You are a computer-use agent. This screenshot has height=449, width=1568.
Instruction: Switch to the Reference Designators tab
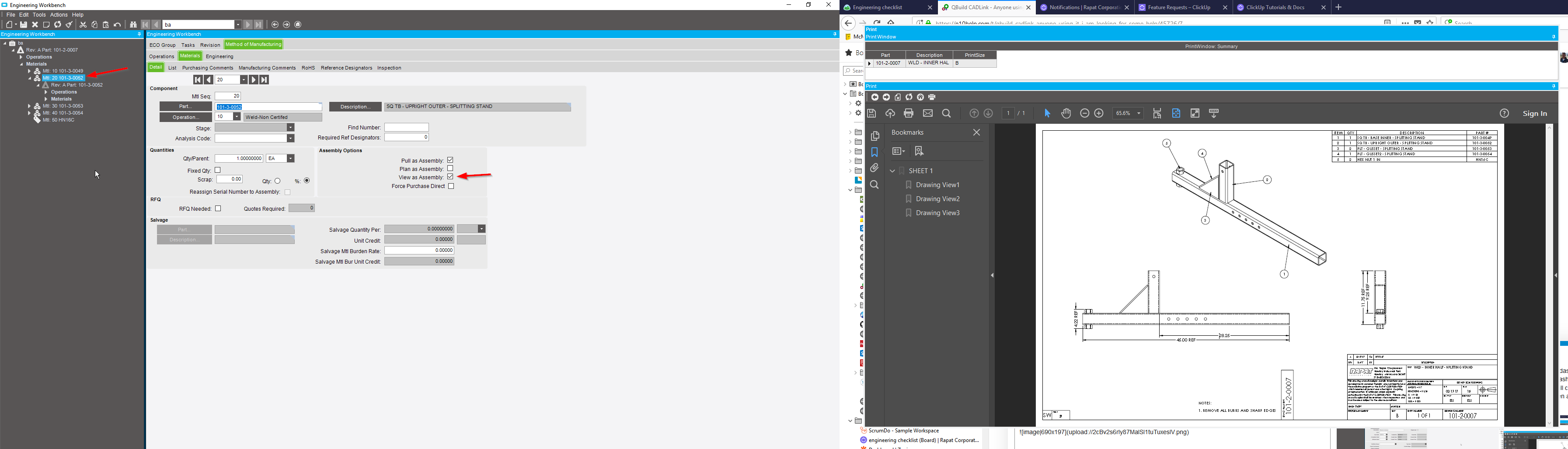click(346, 68)
